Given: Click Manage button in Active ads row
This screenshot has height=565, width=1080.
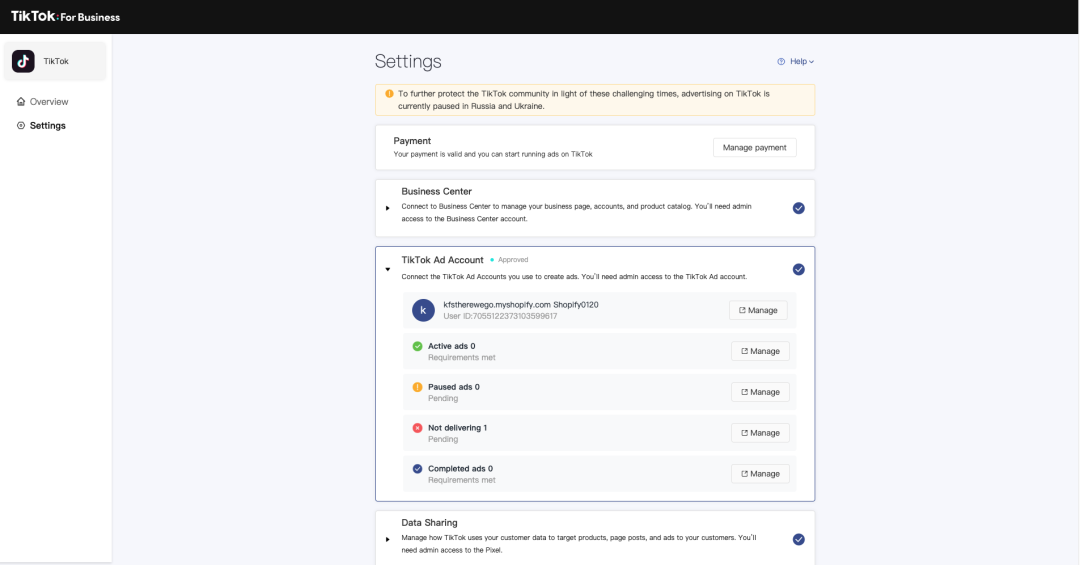Looking at the screenshot, I should (x=760, y=351).
